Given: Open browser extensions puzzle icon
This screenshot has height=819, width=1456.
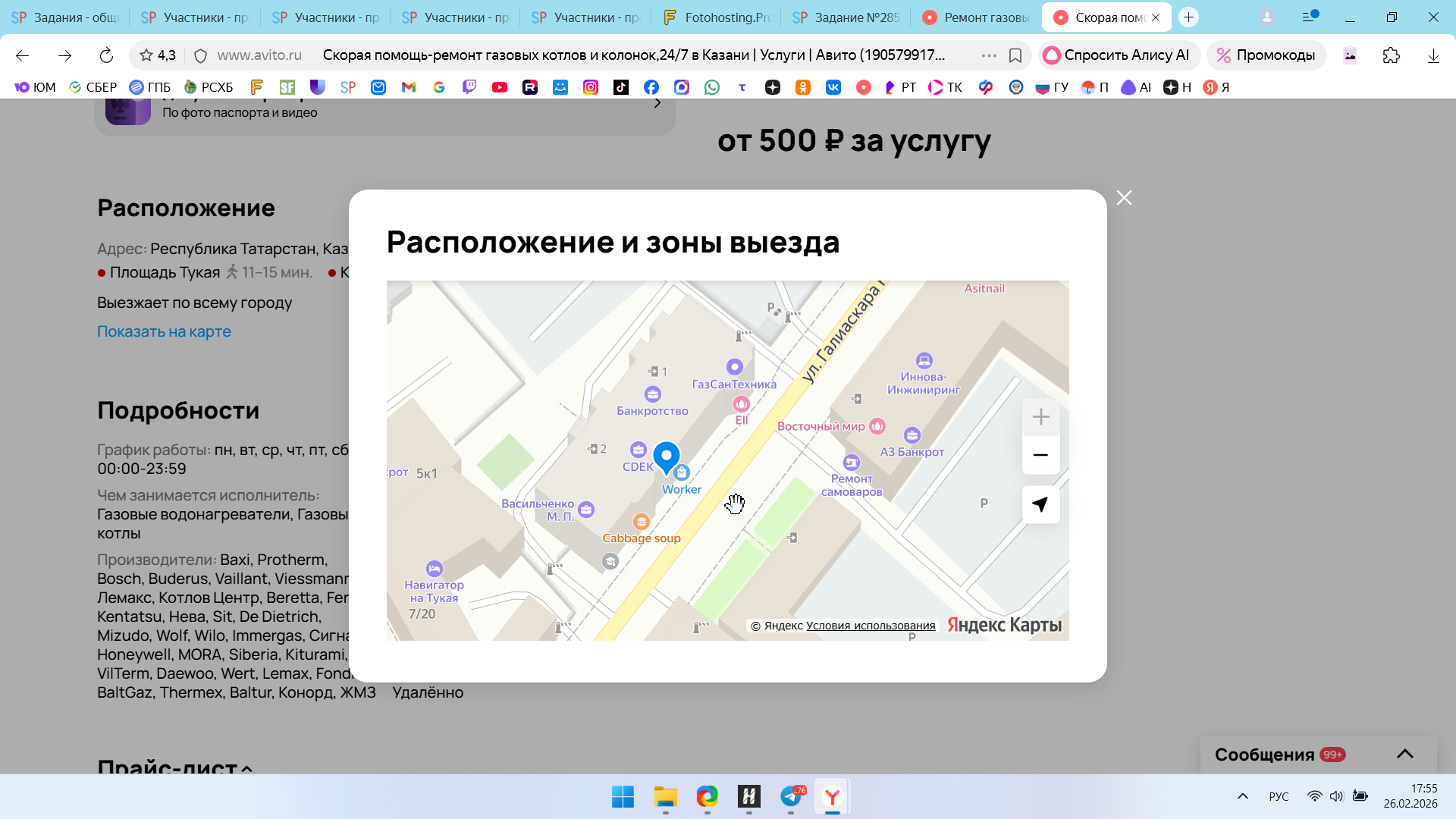Looking at the screenshot, I should tap(1391, 55).
